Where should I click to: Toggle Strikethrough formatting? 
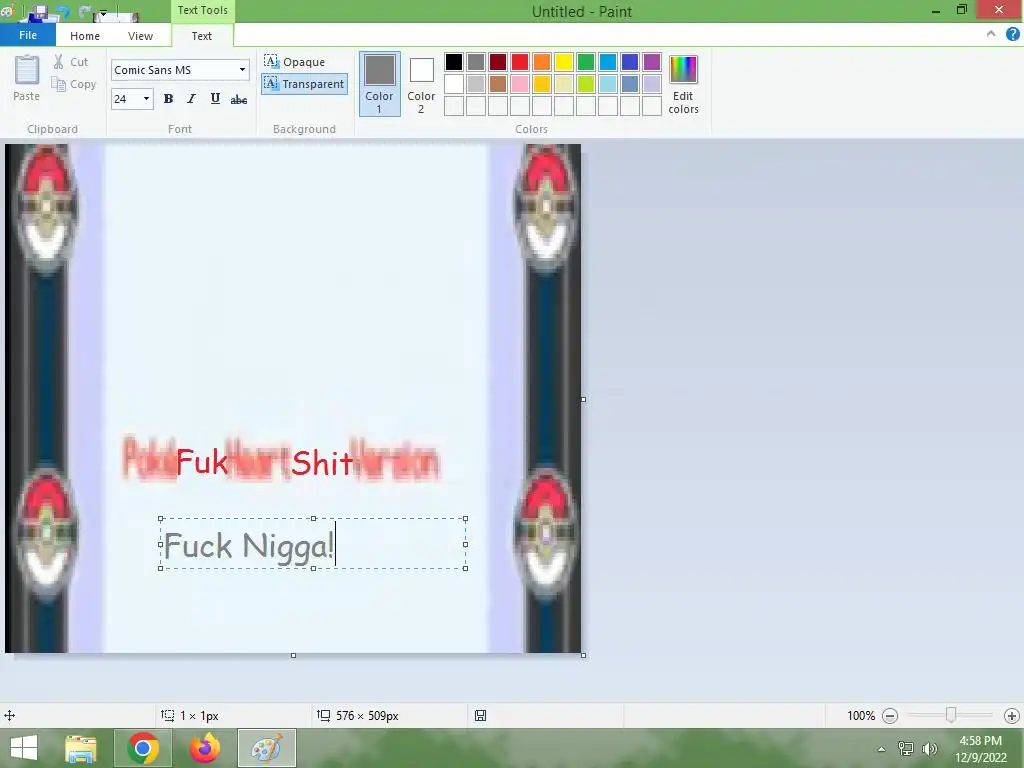click(x=239, y=99)
